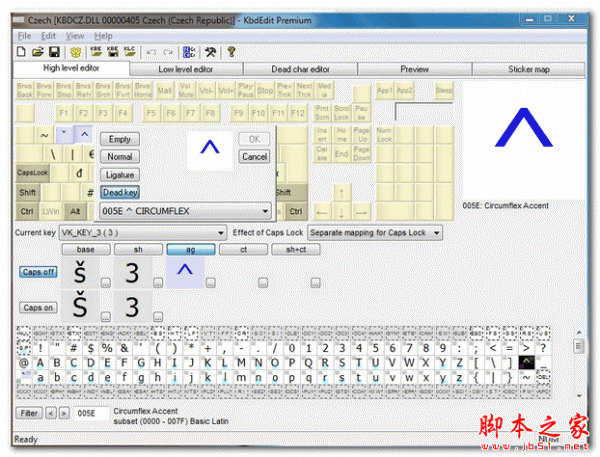The width and height of the screenshot is (600, 457).
Task: Click ellipsis button under the ct column
Action: 262,283
